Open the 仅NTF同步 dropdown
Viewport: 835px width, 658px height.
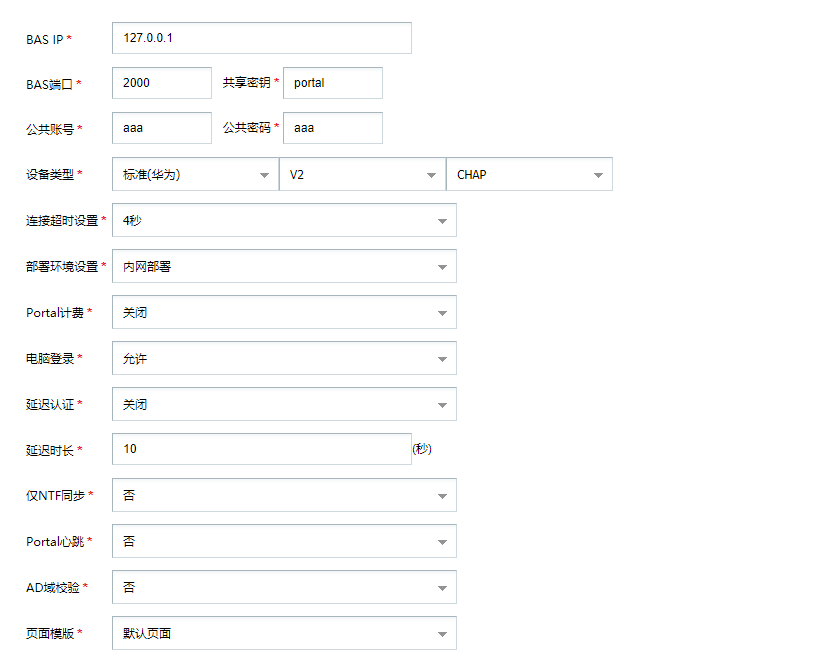(x=284, y=495)
